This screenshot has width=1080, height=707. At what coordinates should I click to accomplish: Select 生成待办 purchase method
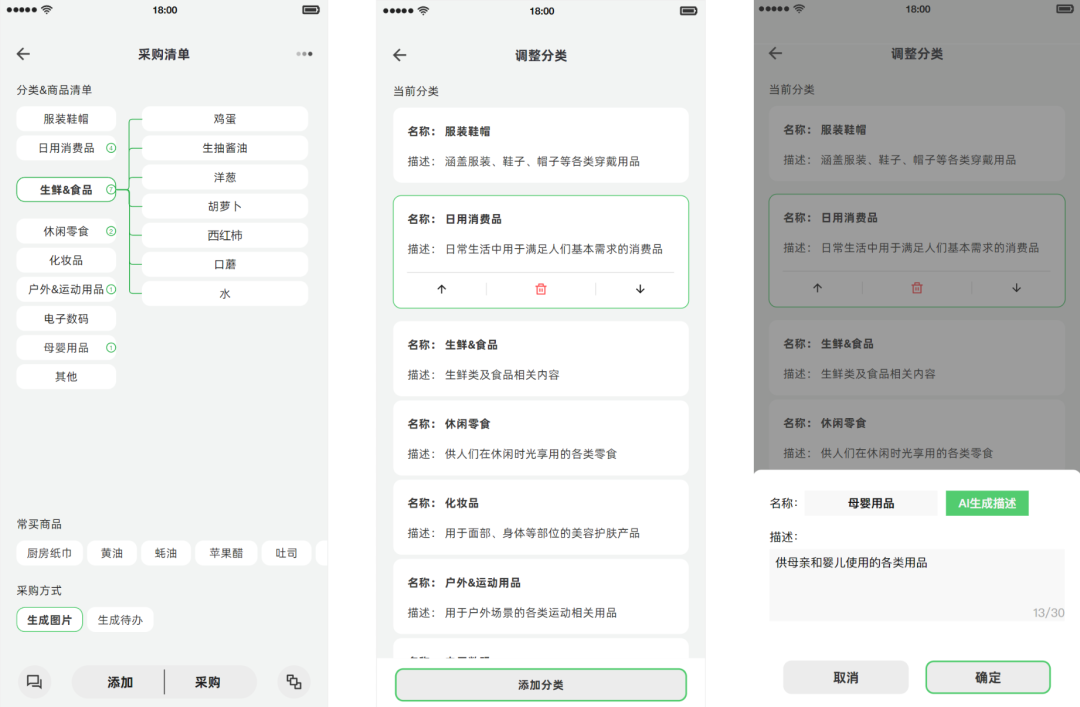click(x=120, y=620)
